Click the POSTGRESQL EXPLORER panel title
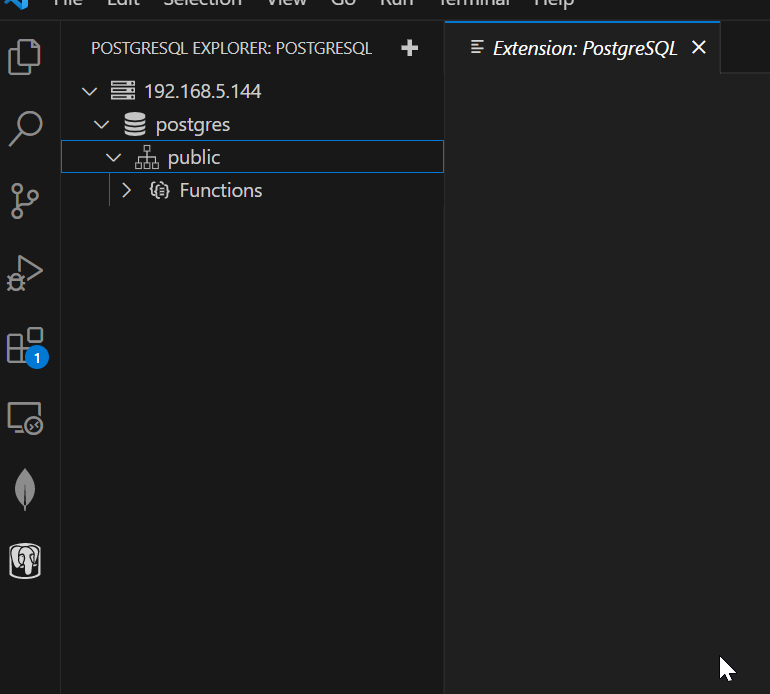The width and height of the screenshot is (770, 694). (231, 48)
